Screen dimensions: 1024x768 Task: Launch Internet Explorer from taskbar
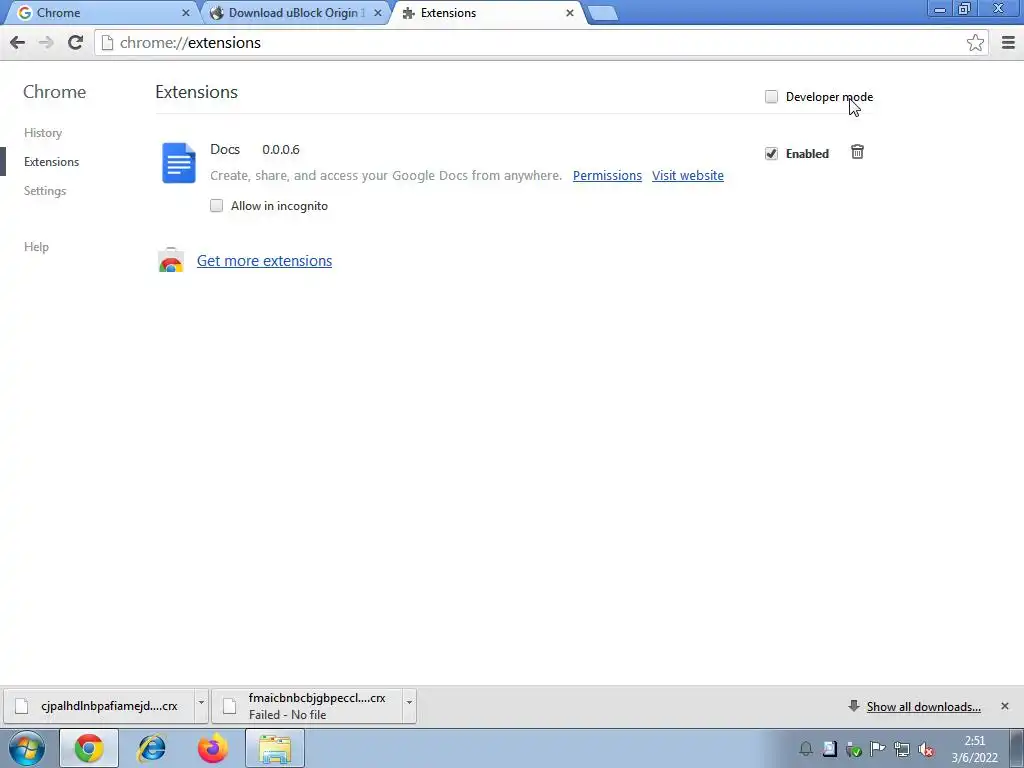tap(151, 748)
